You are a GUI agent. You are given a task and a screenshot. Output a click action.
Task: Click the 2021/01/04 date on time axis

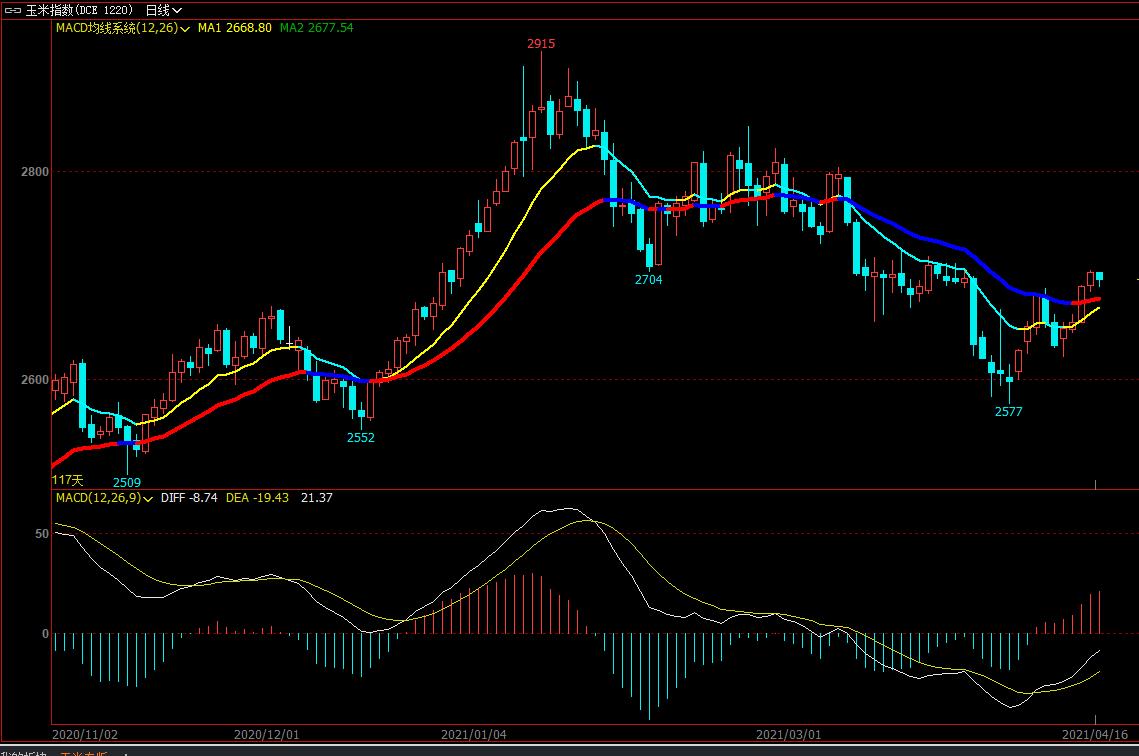coord(474,734)
